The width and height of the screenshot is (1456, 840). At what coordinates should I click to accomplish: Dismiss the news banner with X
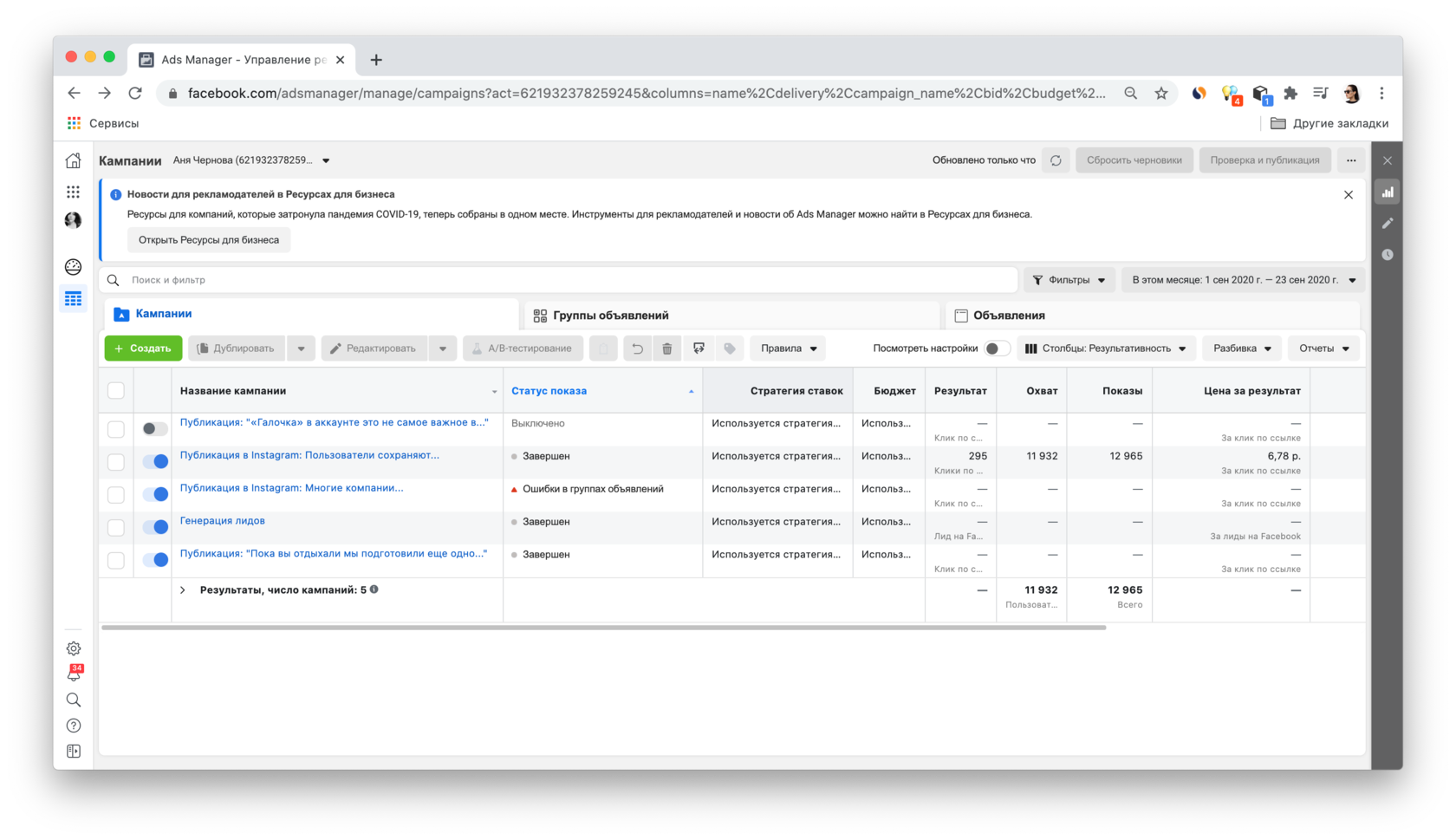1349,195
